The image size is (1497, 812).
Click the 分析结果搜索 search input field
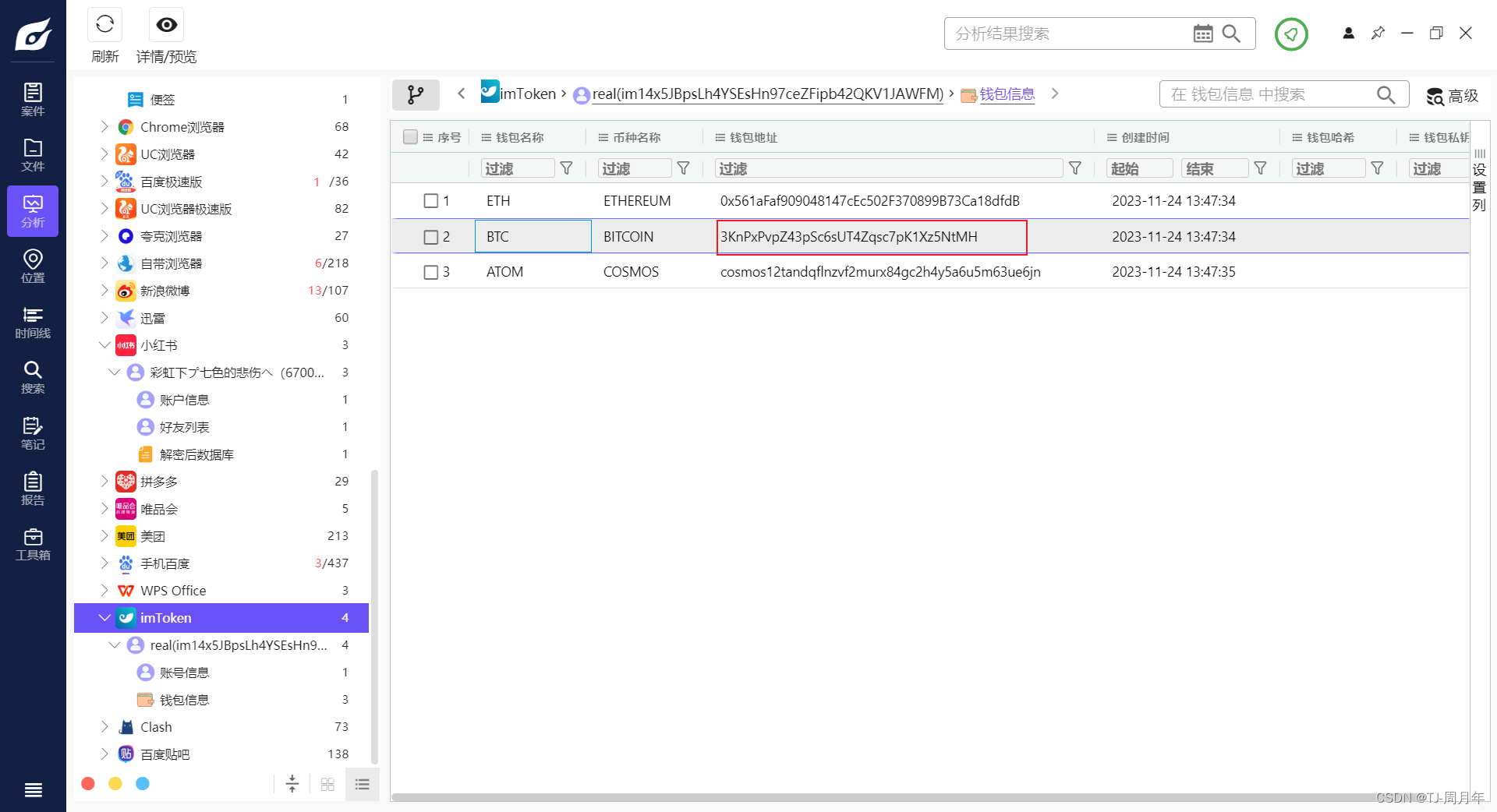[x=1068, y=34]
